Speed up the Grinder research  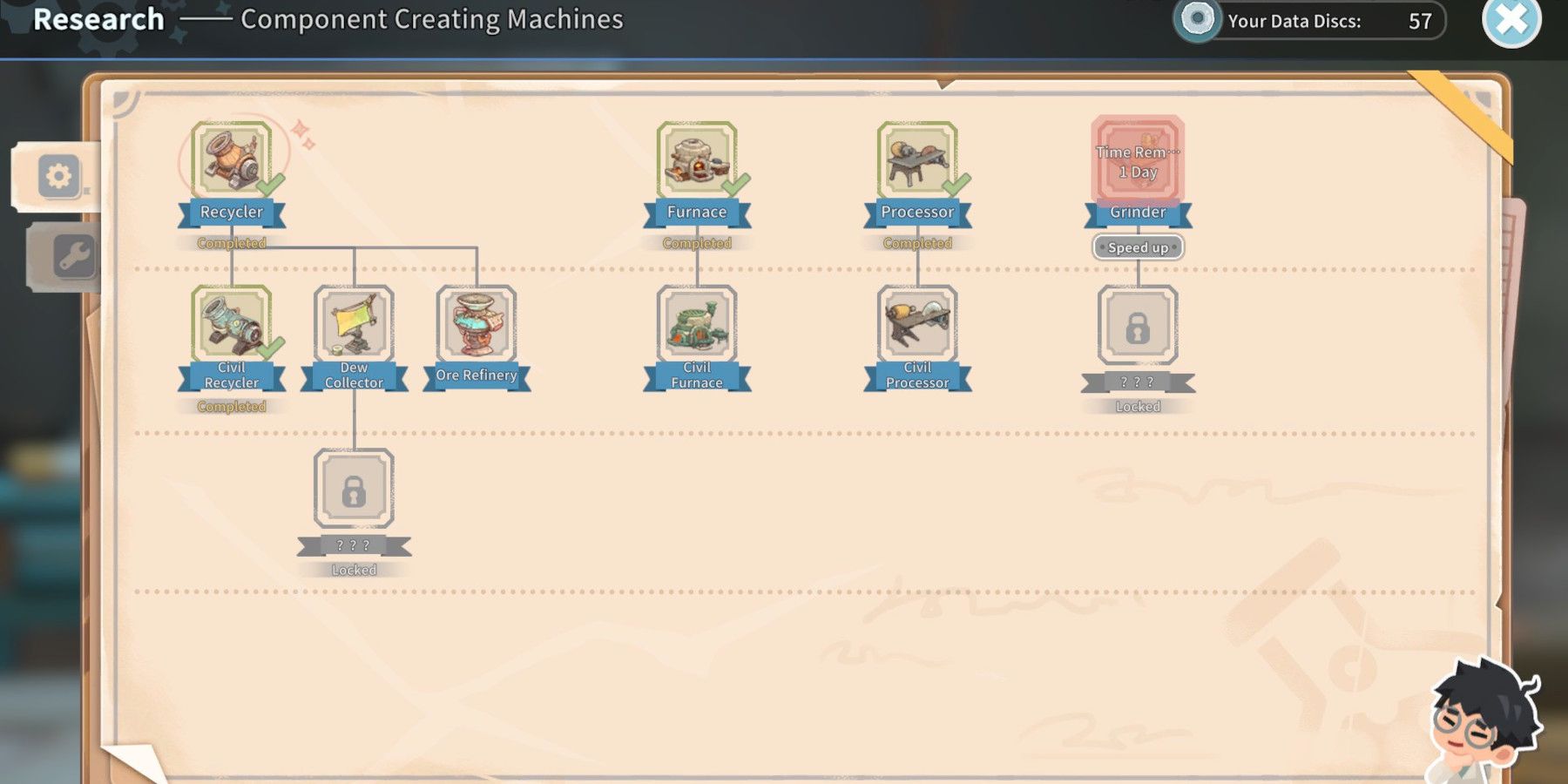(x=1138, y=247)
